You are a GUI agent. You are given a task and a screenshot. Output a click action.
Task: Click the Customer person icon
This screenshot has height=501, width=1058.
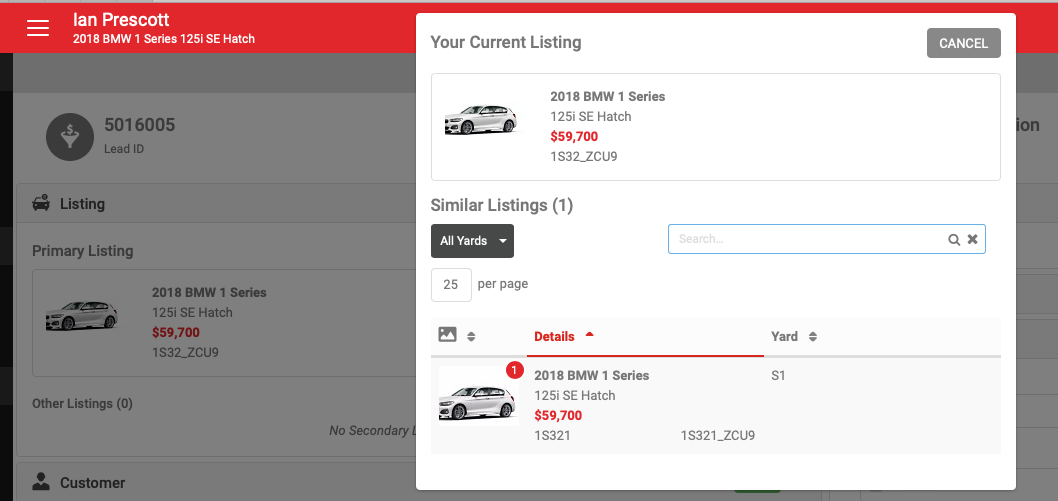tap(41, 482)
